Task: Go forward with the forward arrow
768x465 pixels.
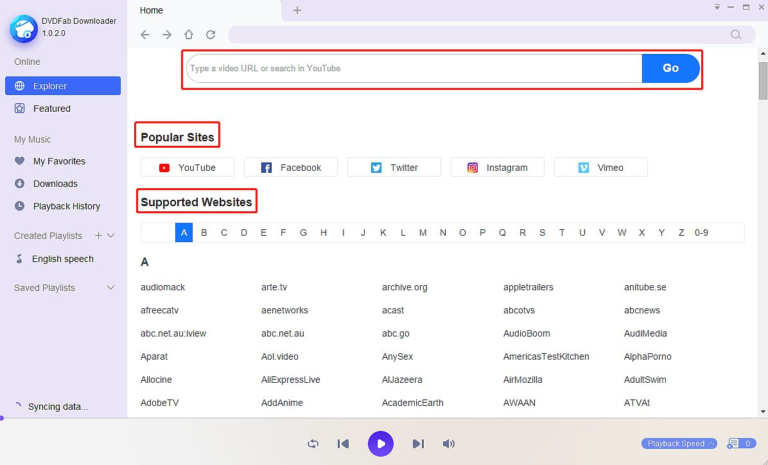Action: [x=167, y=35]
